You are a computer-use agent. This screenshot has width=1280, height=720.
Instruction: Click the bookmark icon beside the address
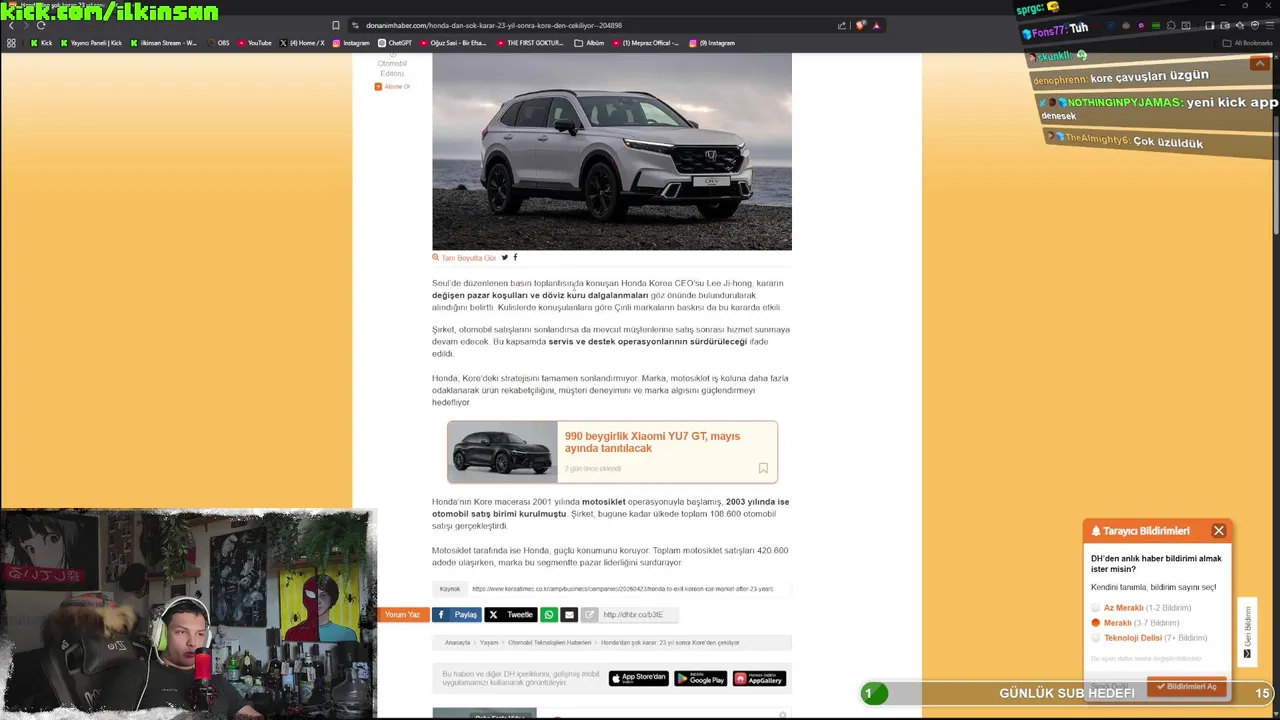336,25
